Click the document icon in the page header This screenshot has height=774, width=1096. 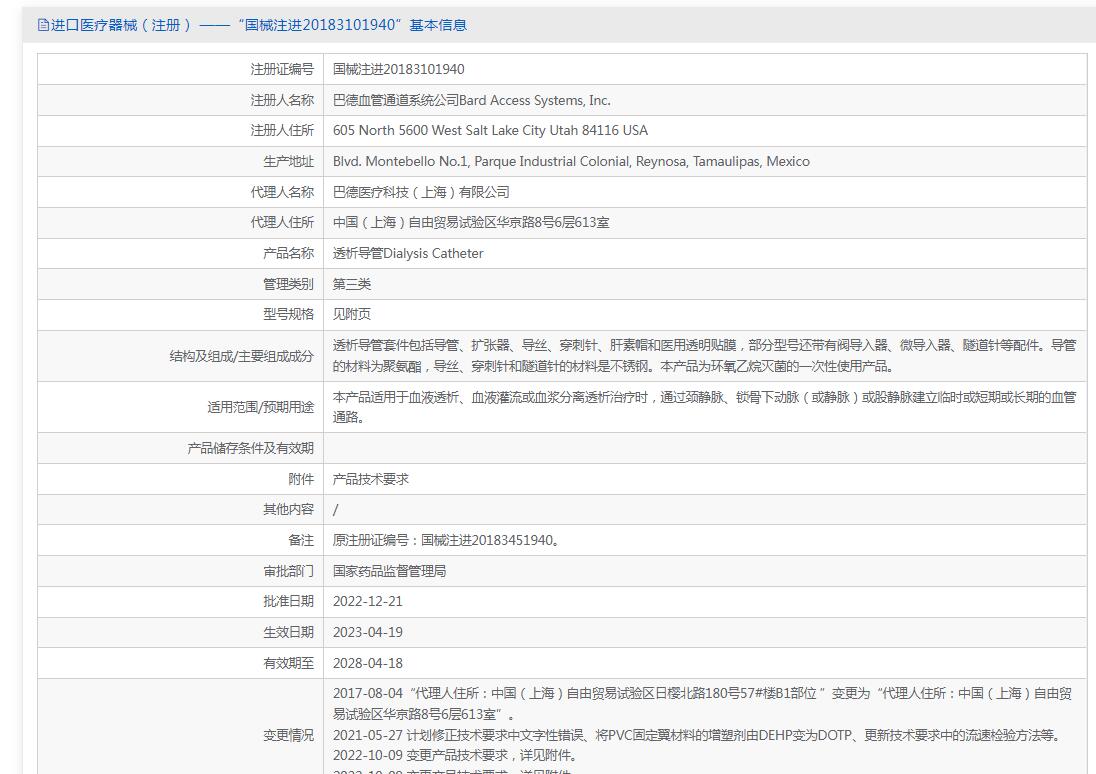point(43,25)
